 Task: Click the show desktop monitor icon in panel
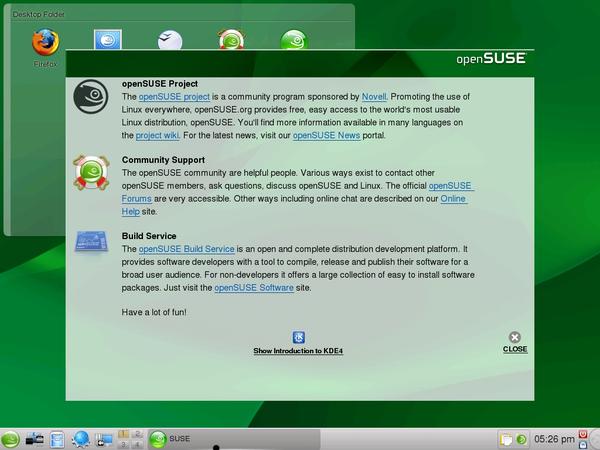(103, 440)
